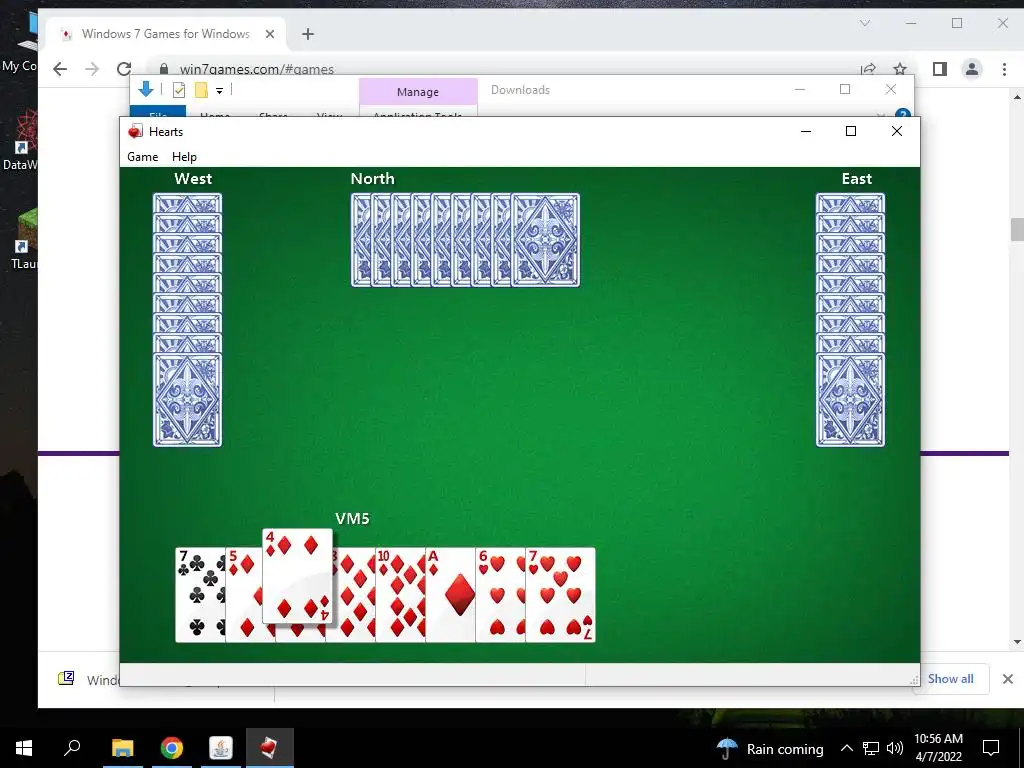
Task: Open the clock showing 10:56 AM
Action: (938, 748)
